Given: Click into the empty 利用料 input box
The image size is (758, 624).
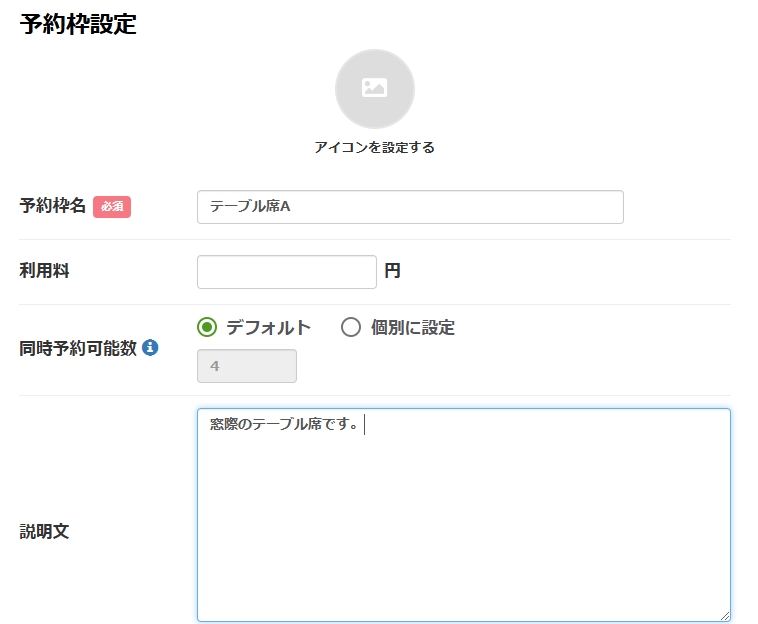Looking at the screenshot, I should click(x=286, y=271).
